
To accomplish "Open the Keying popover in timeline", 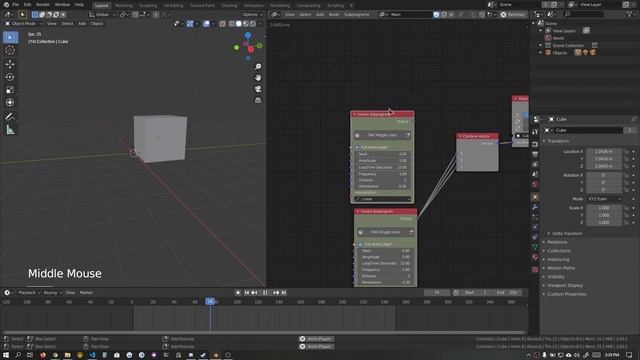I will pos(52,293).
